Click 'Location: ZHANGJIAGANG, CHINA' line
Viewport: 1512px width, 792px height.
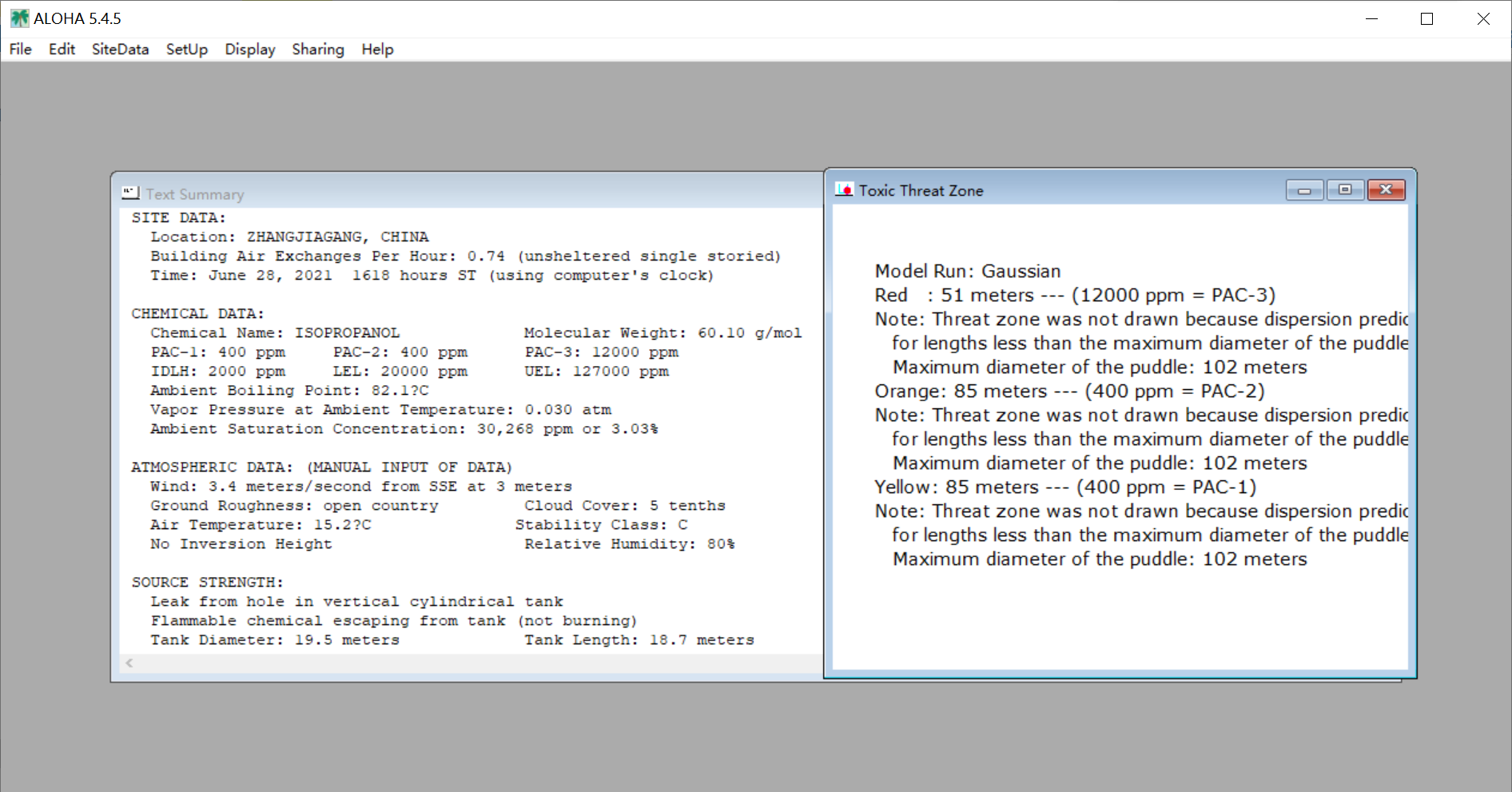[289, 237]
